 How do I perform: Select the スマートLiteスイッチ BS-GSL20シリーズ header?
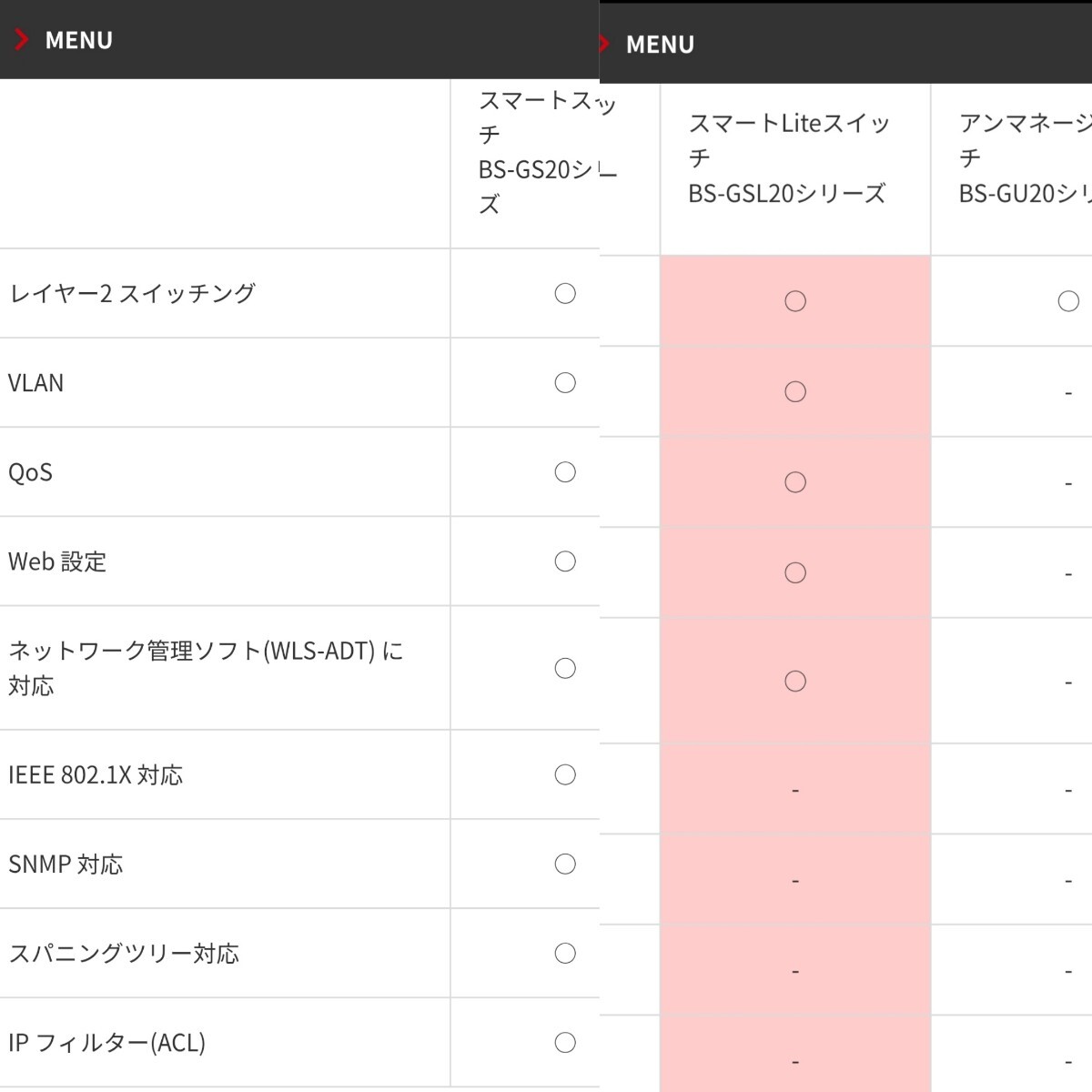click(788, 158)
